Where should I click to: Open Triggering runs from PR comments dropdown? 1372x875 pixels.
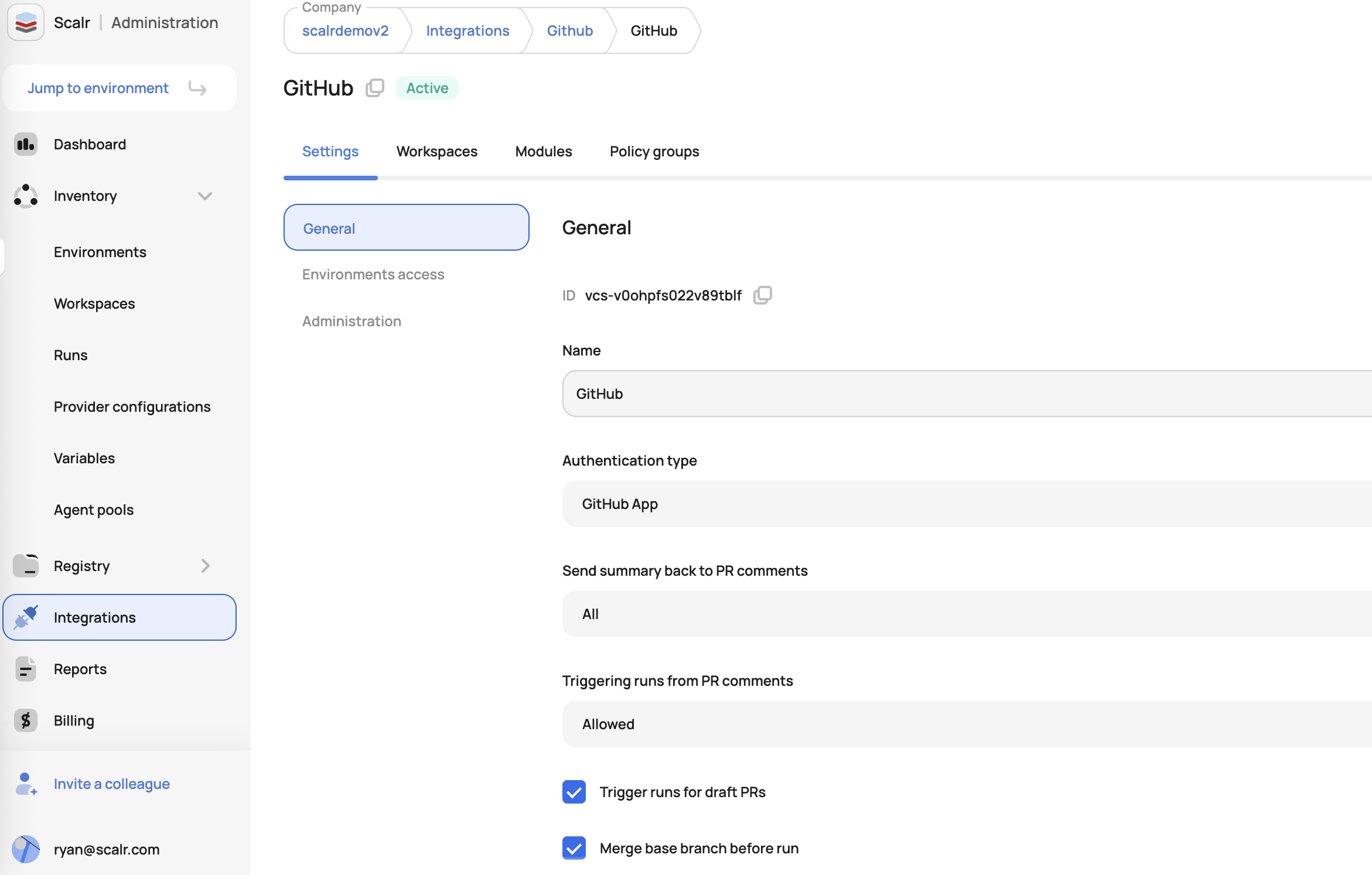tap(967, 724)
